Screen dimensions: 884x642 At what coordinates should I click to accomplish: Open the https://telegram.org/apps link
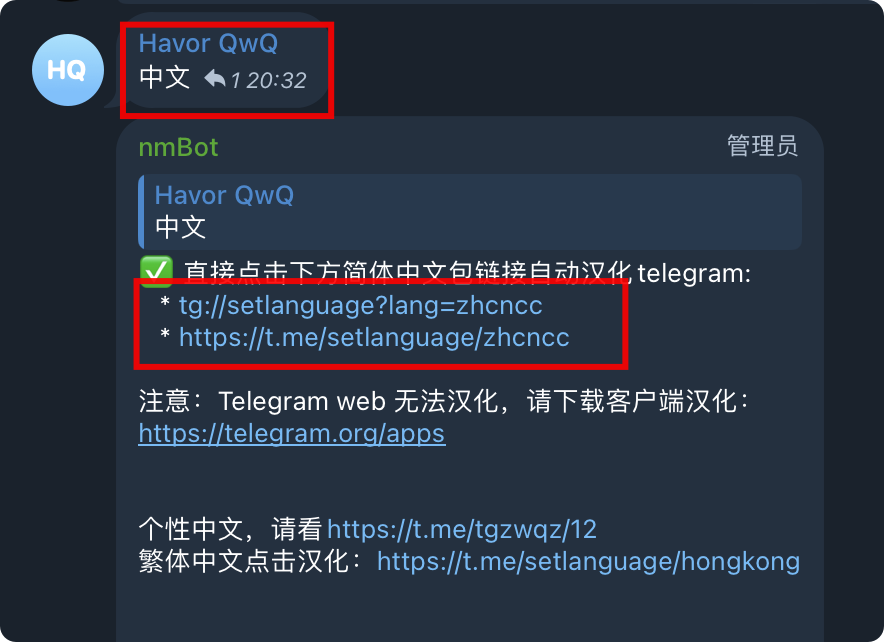pos(292,433)
